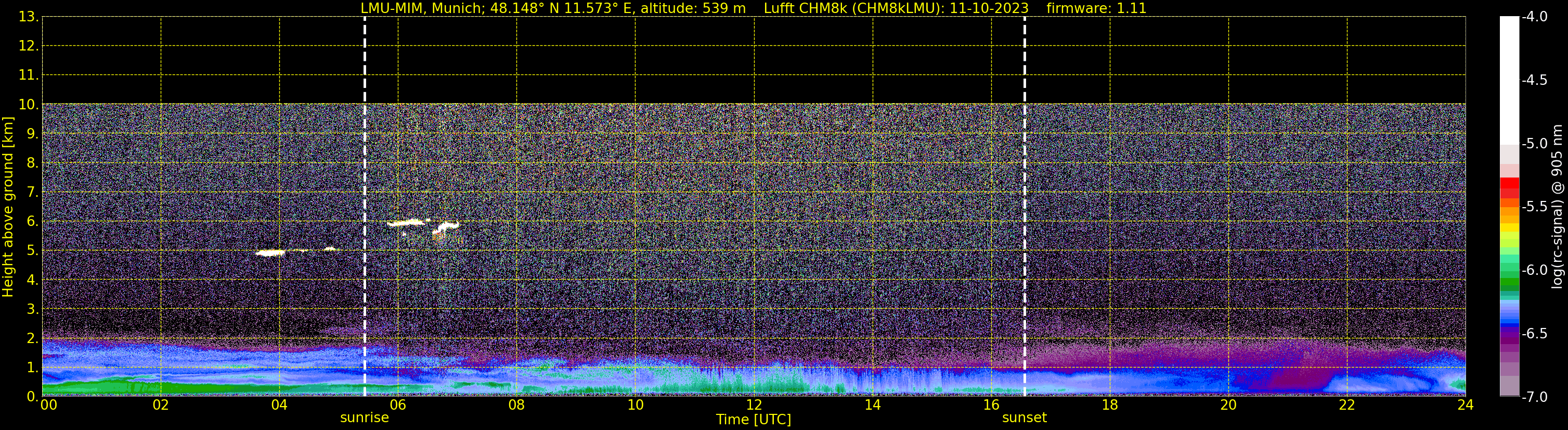Viewport: 1568px width, 430px height.
Task: Click the white dashed sunset line
Action: (1025, 207)
